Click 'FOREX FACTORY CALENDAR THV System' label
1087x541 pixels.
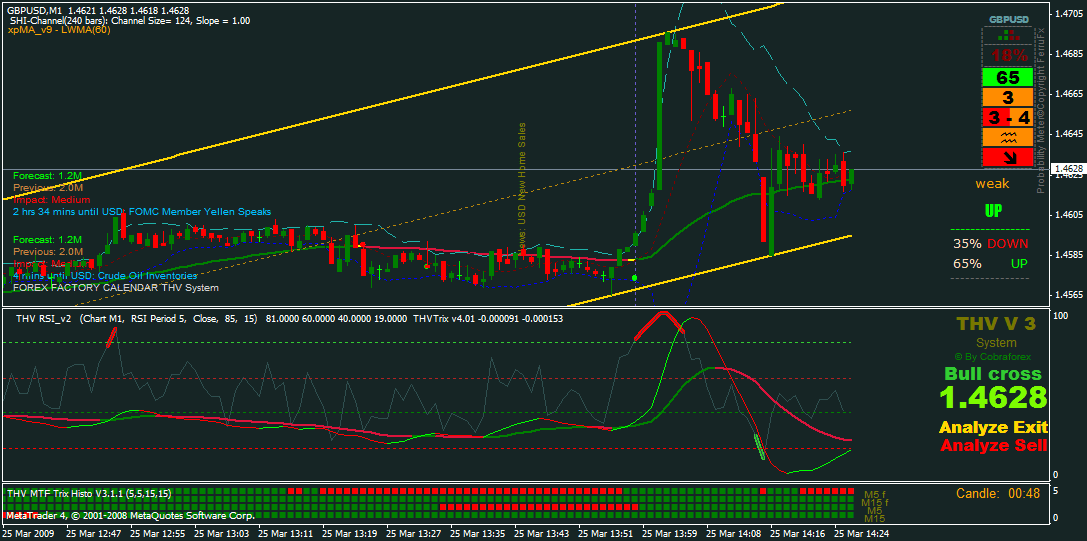coord(116,287)
